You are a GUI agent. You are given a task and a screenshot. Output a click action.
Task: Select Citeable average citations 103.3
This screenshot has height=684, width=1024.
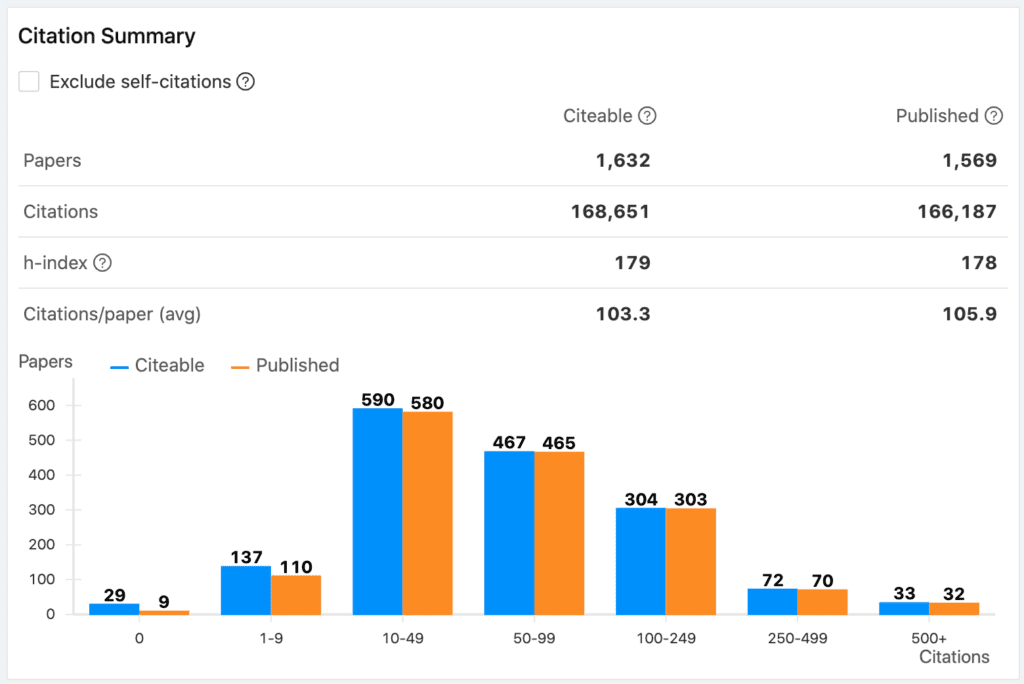(x=622, y=314)
